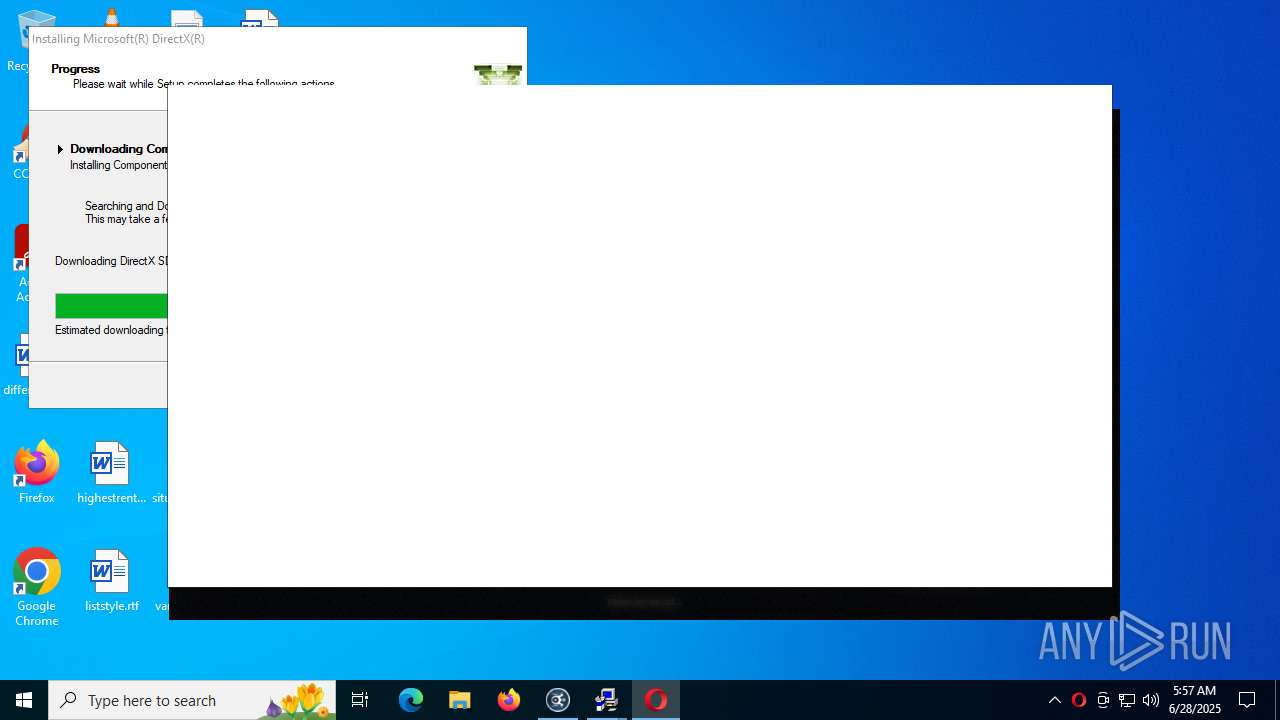The image size is (1280, 720).
Task: Switch to the DirectX setup taskbar icon
Action: (x=607, y=700)
